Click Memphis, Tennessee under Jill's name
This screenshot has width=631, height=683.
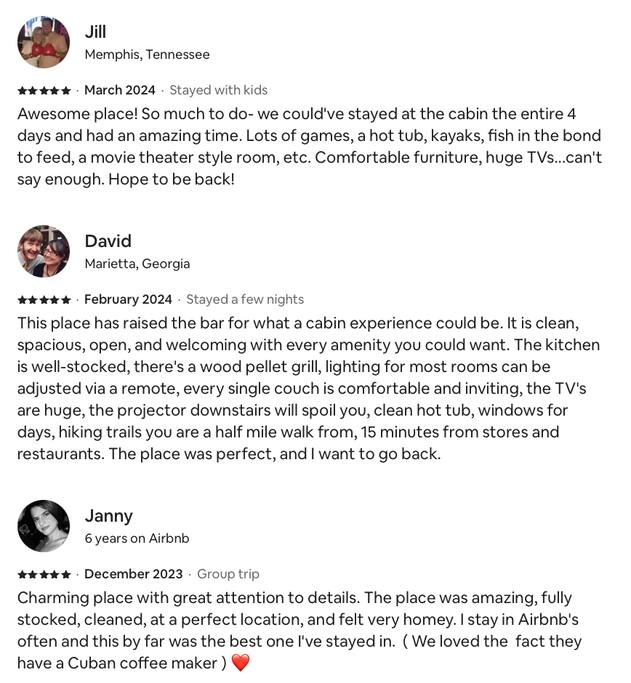coord(146,54)
